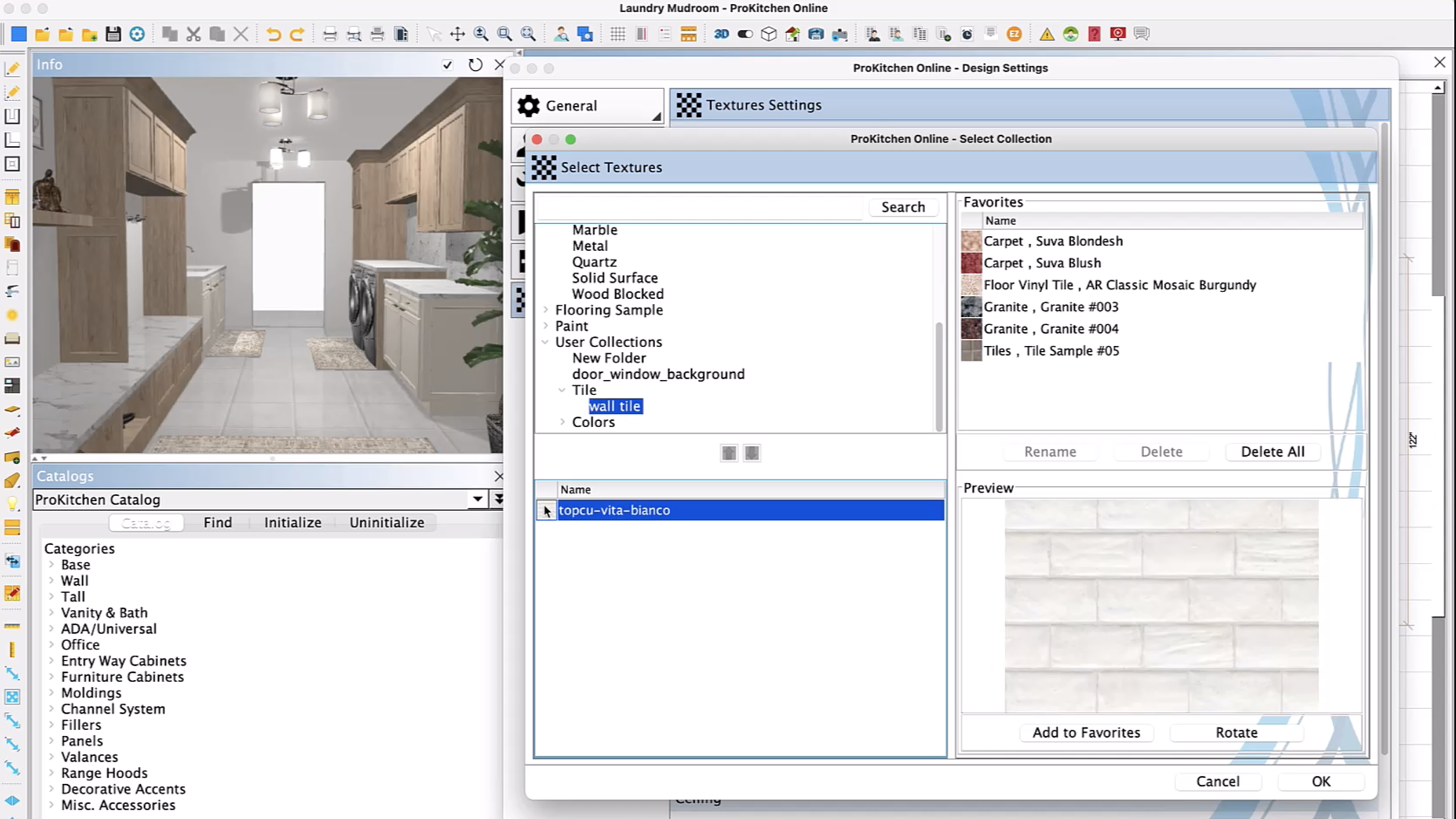Select the Uninitialize tab
This screenshot has height=819, width=1456.
point(387,522)
